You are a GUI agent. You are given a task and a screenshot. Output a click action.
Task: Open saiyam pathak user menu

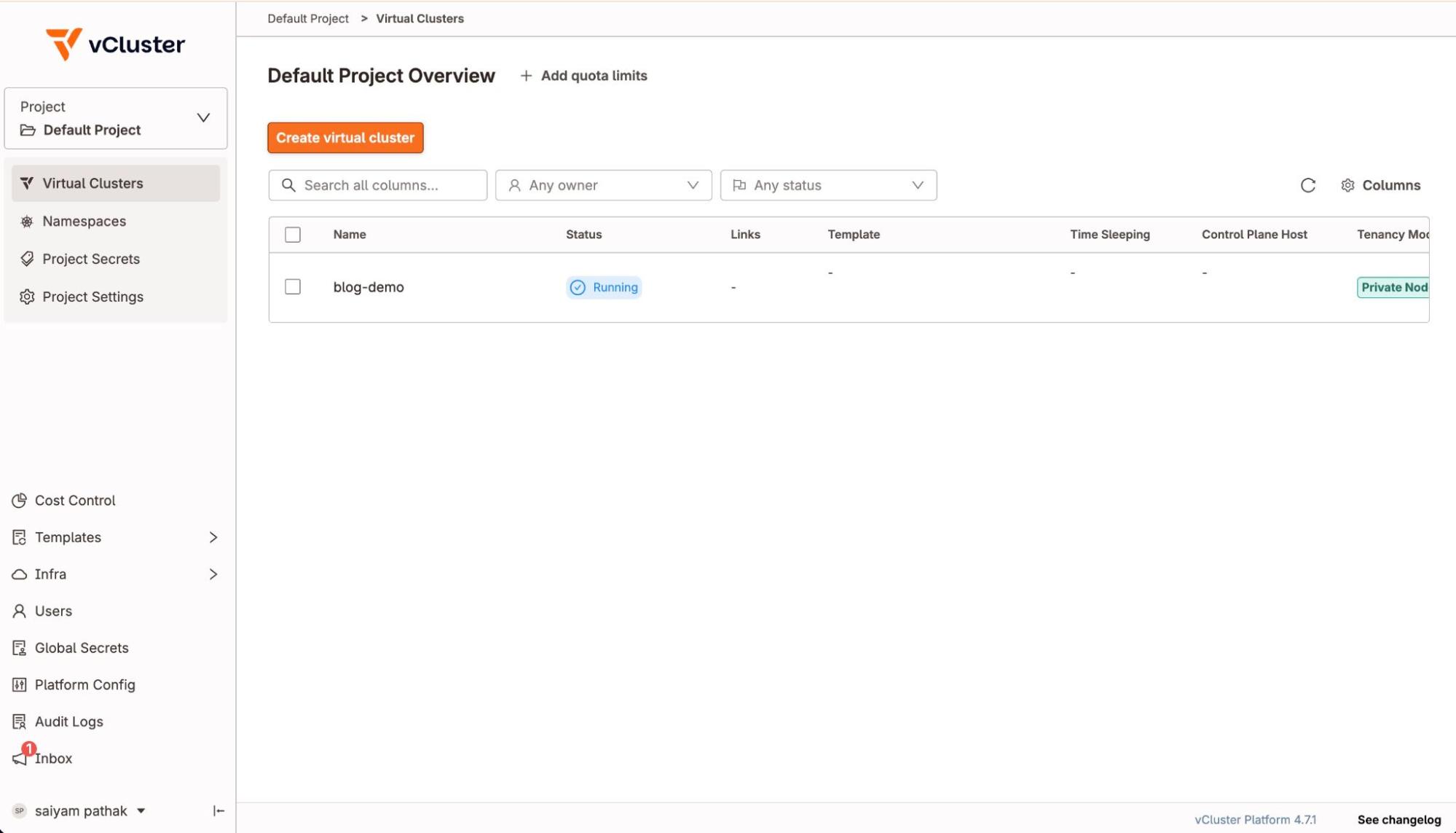click(x=80, y=810)
